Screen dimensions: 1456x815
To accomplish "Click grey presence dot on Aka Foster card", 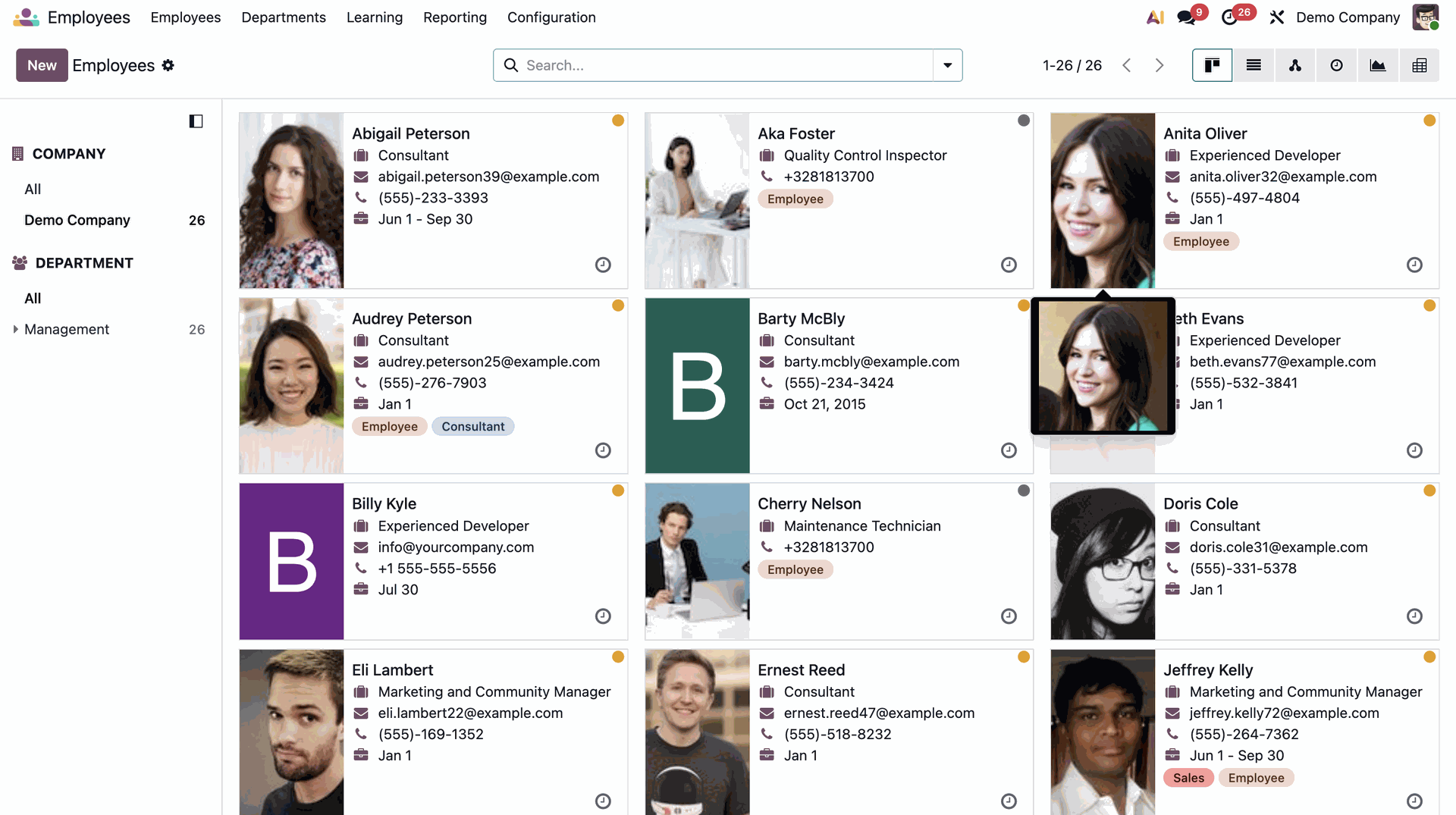I will pyautogui.click(x=1024, y=121).
